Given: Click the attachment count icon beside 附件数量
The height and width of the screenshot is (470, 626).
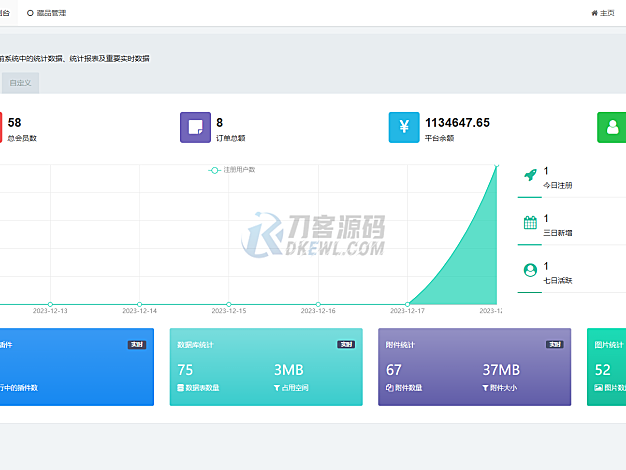Looking at the screenshot, I should 389,387.
